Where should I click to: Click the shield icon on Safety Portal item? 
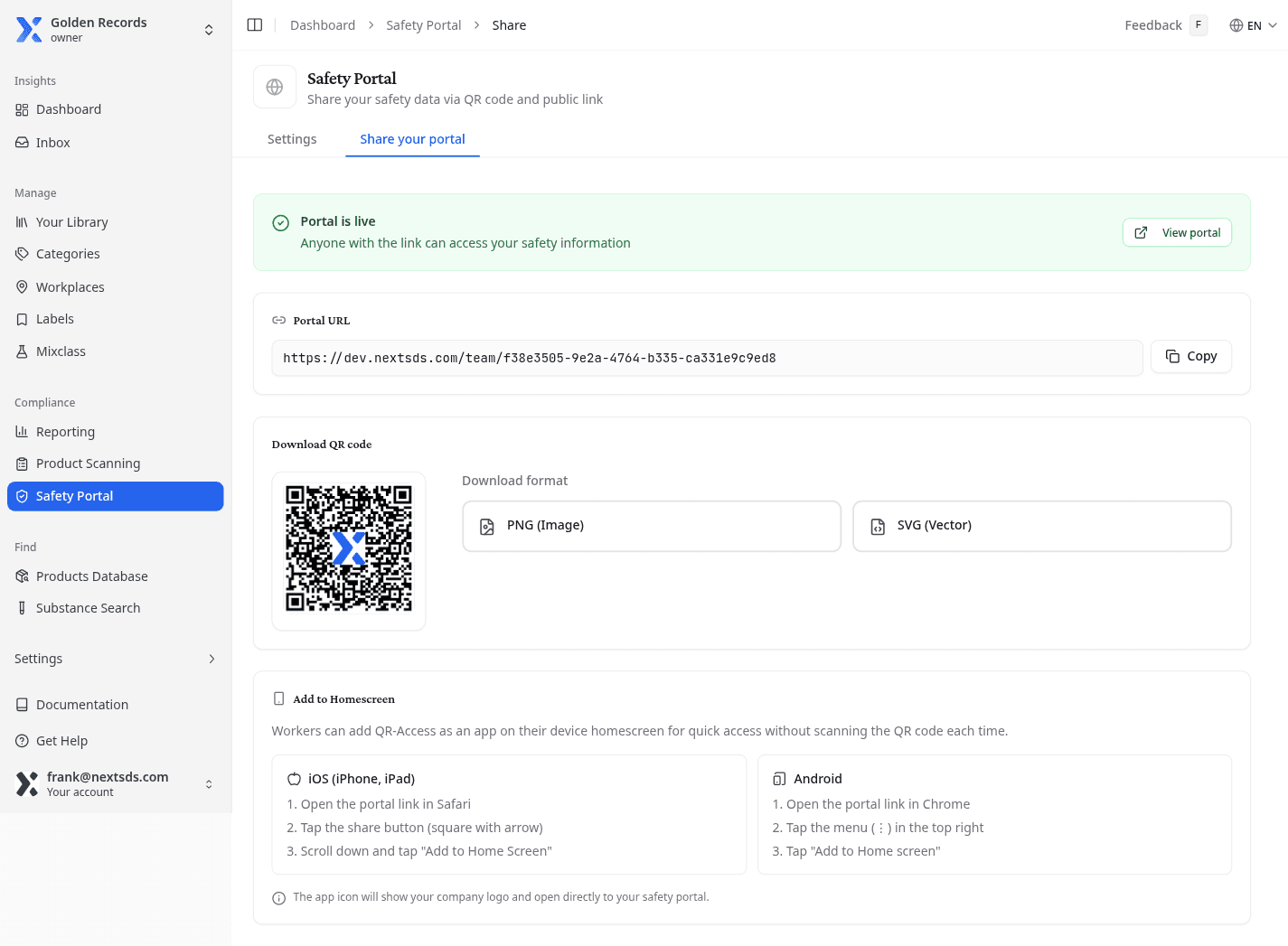(x=22, y=496)
